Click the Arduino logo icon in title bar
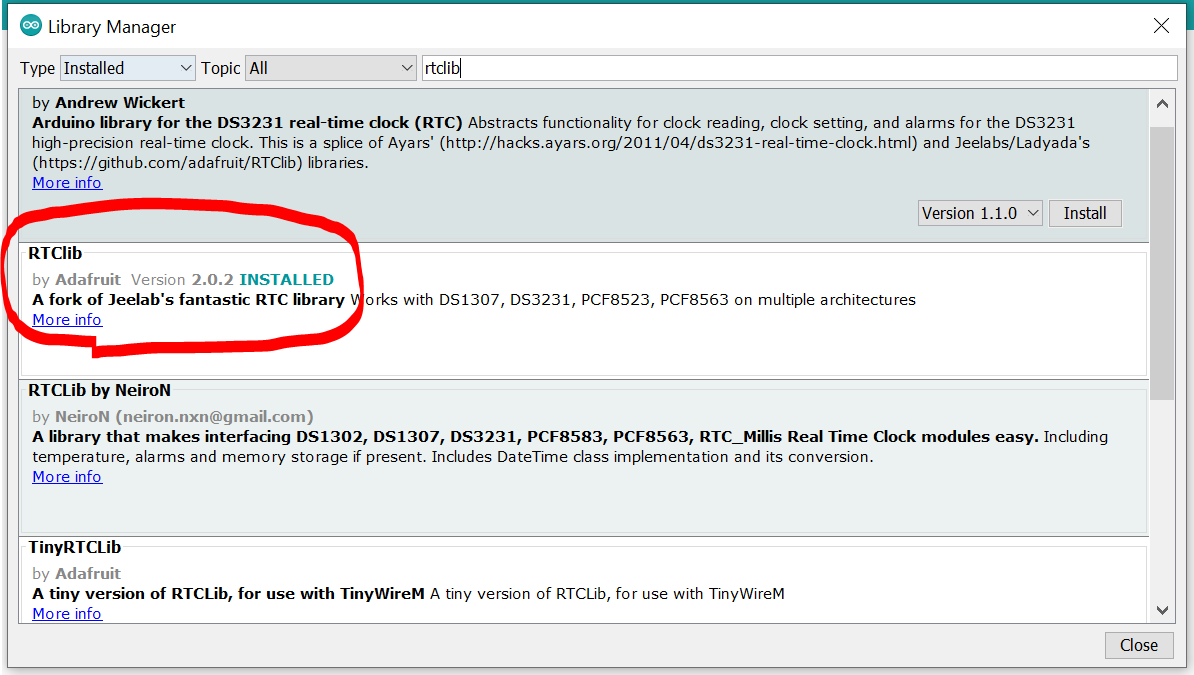 [x=30, y=26]
